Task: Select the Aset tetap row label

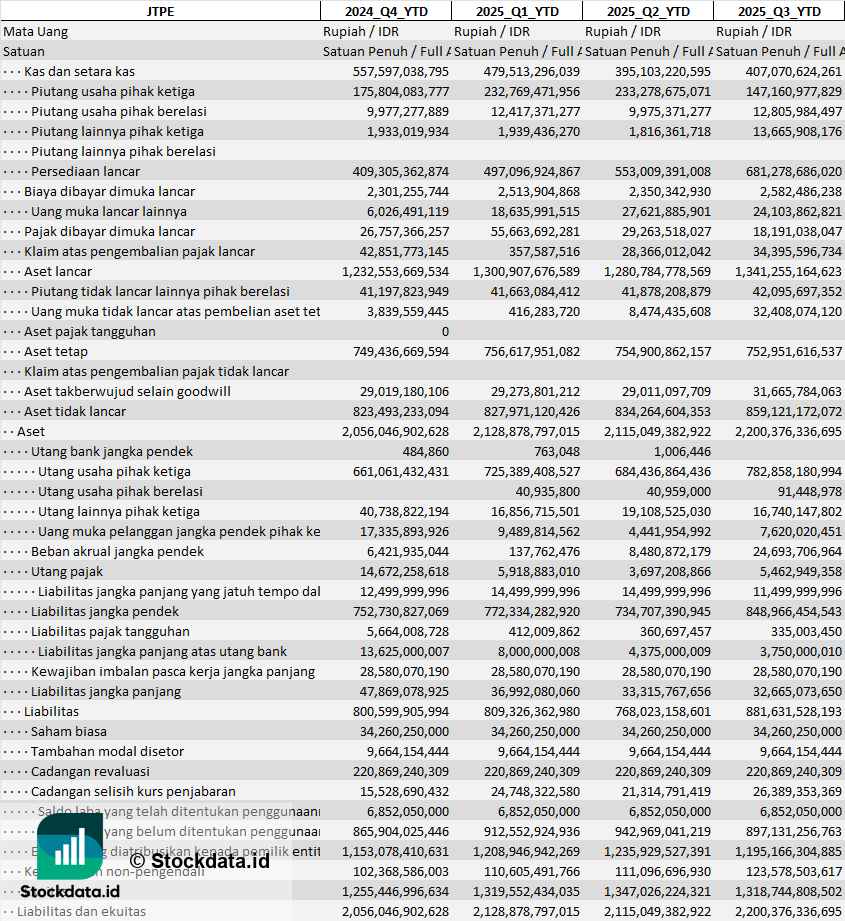Action: tap(56, 351)
